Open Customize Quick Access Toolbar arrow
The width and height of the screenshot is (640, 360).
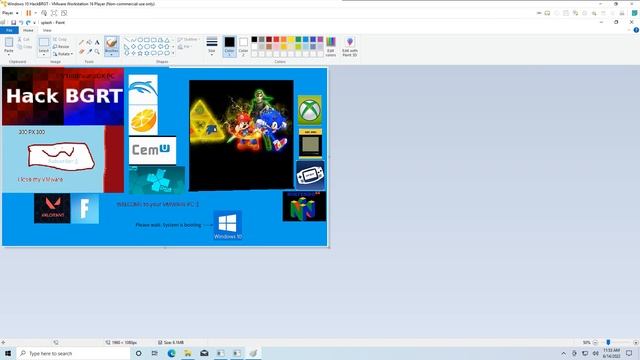[x=35, y=22]
